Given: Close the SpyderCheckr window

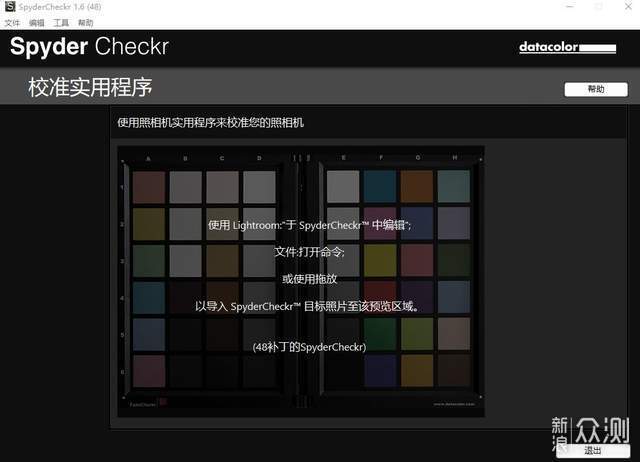Looking at the screenshot, I should pos(629,7).
